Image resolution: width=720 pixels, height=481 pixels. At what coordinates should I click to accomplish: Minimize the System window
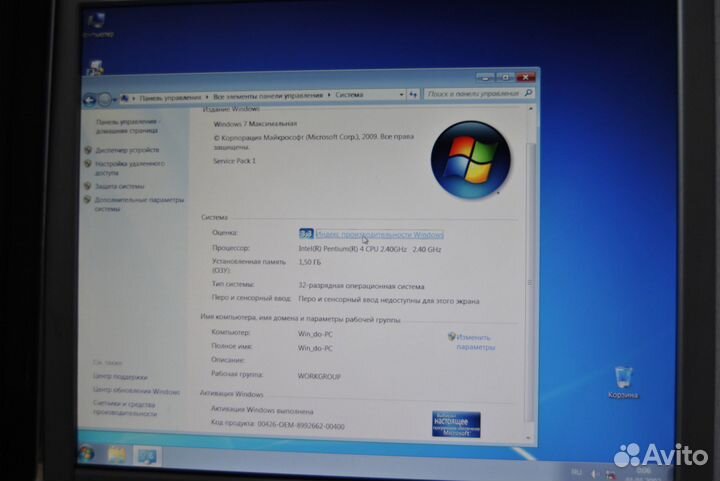pyautogui.click(x=484, y=78)
